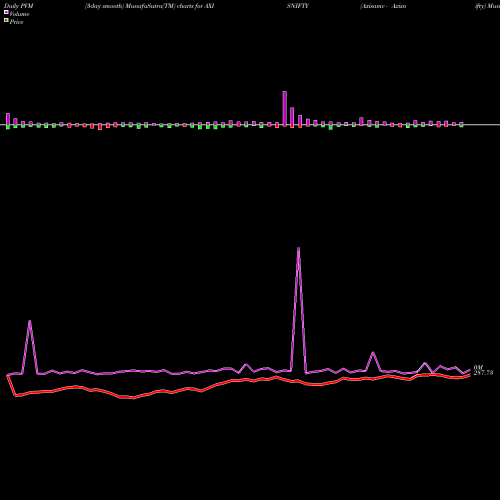Click the Daily PVM title text

(x=19, y=6)
